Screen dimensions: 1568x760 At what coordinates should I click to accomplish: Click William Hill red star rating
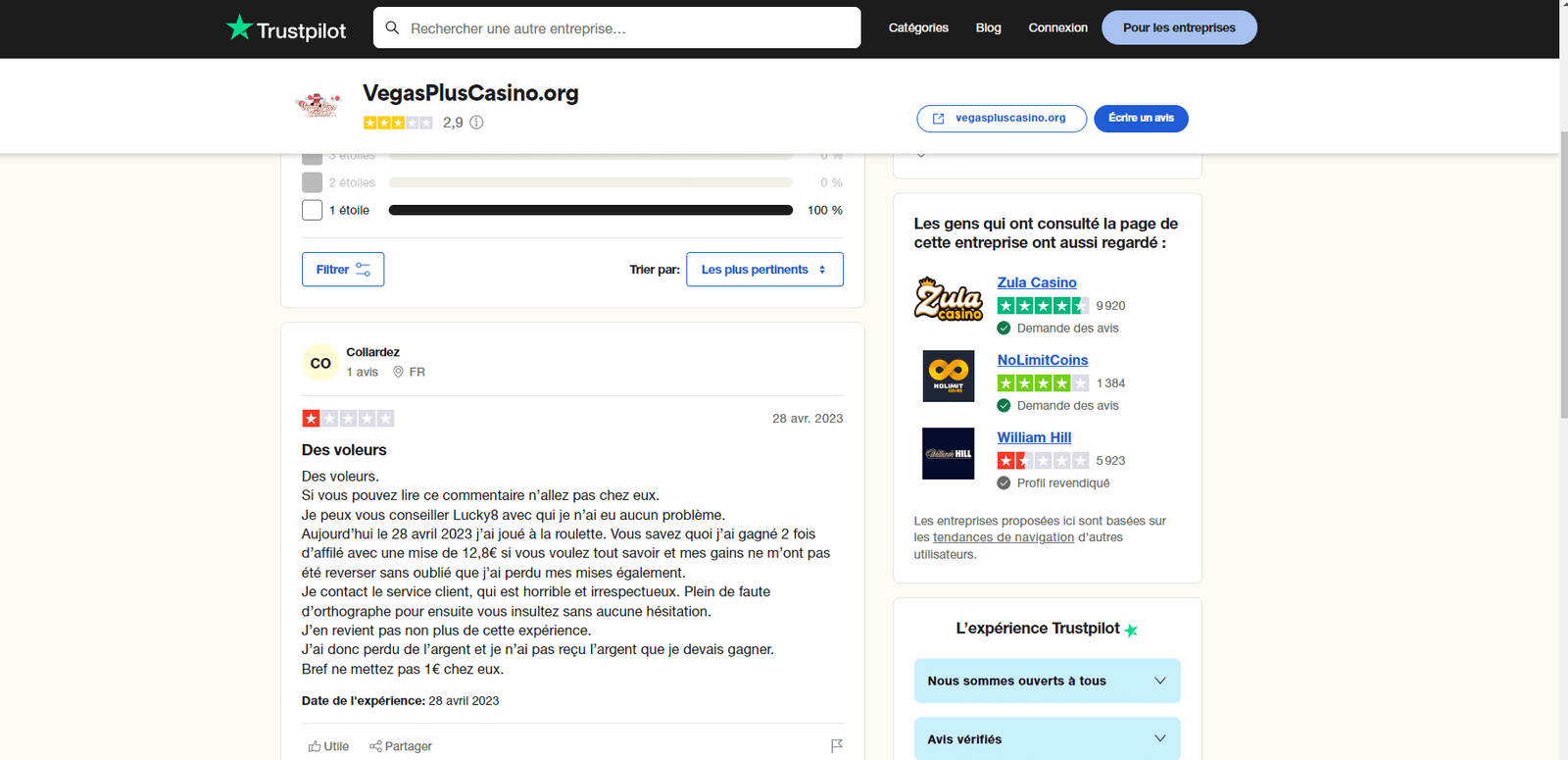(1043, 461)
